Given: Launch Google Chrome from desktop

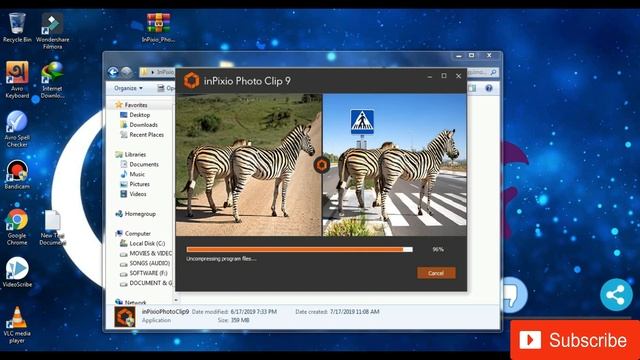Looking at the screenshot, I should 17,227.
